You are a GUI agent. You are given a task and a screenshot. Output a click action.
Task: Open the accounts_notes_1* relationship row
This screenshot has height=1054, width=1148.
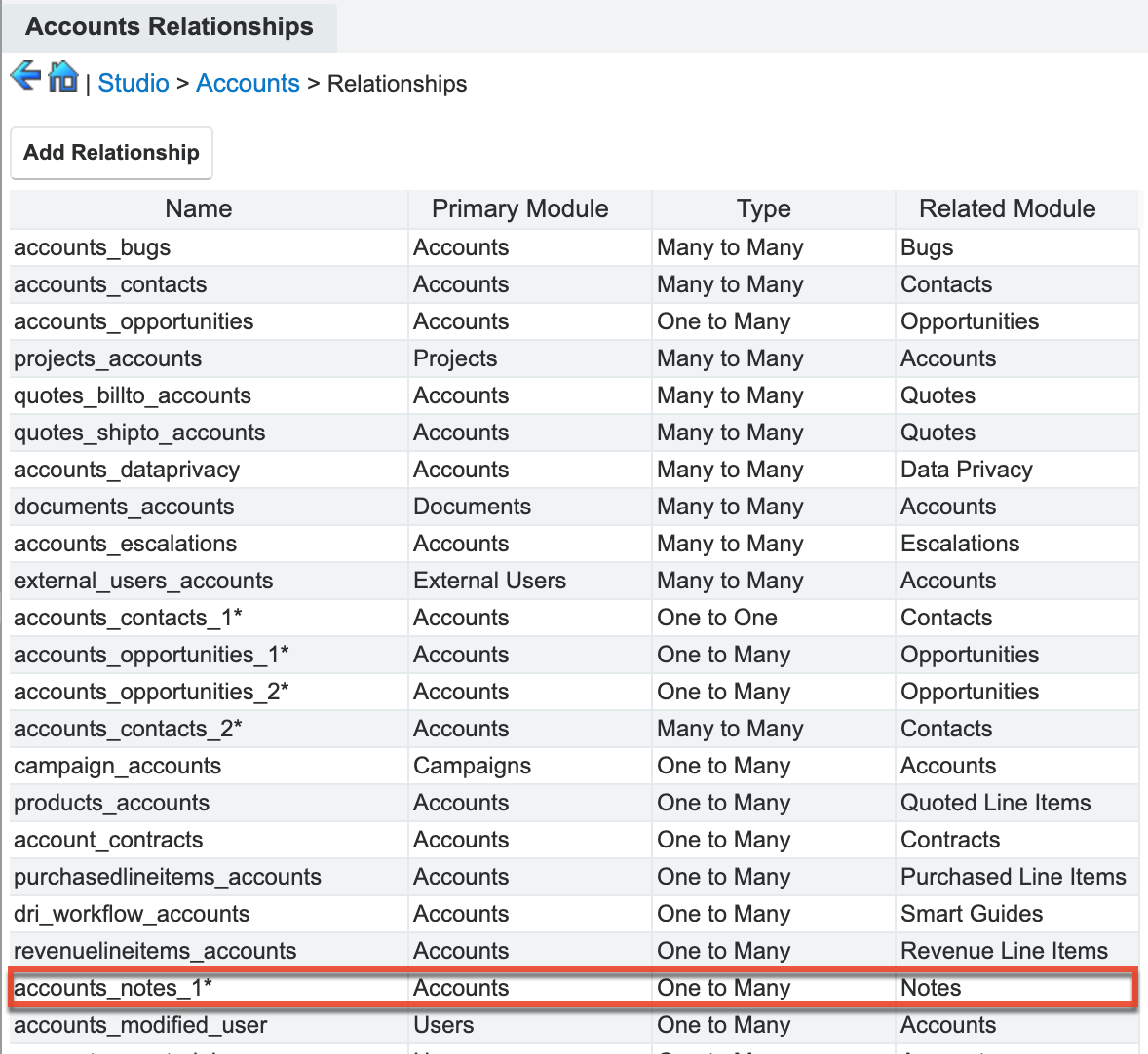click(x=113, y=988)
